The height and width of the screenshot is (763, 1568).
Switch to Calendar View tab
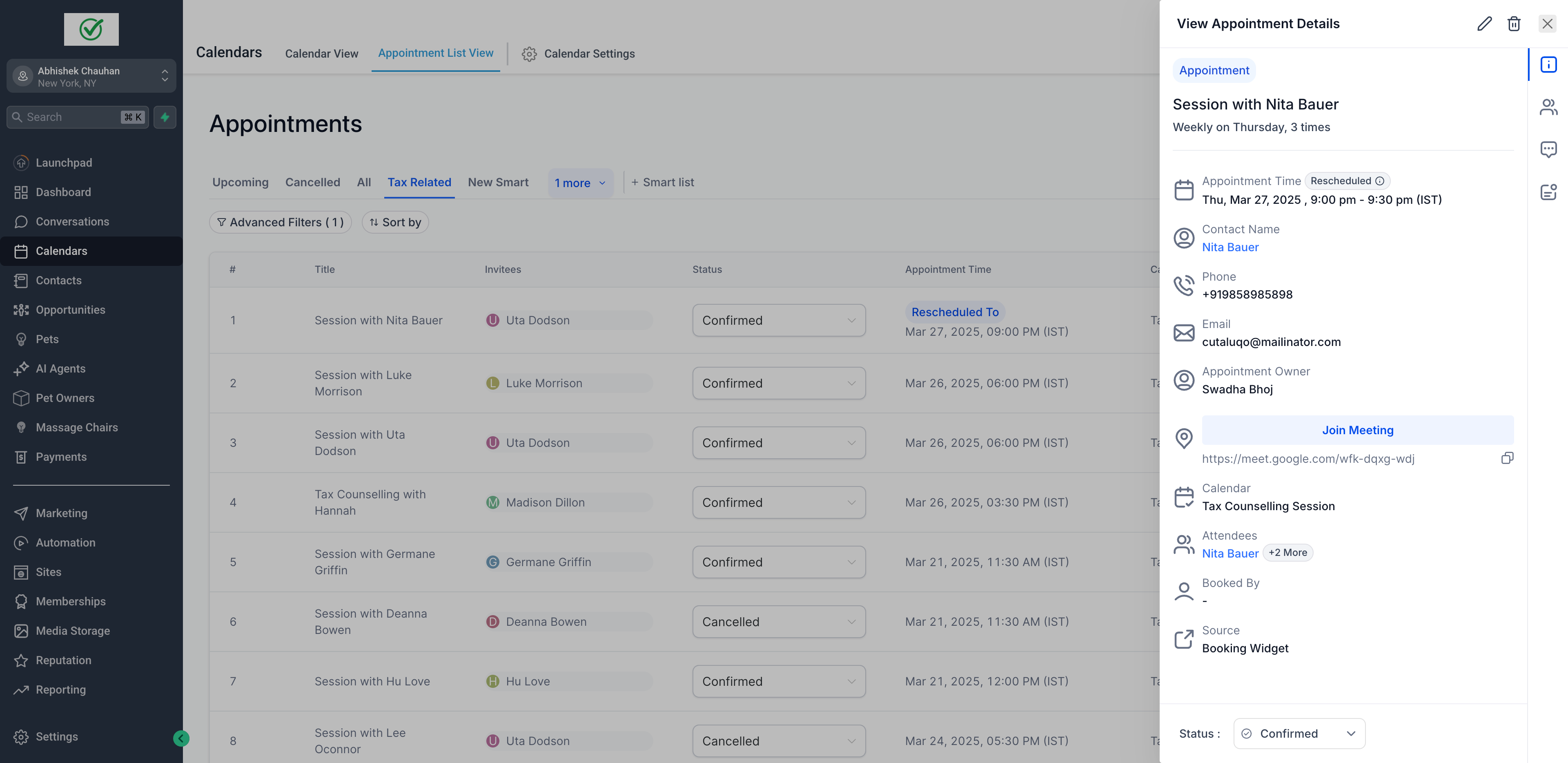tap(321, 54)
